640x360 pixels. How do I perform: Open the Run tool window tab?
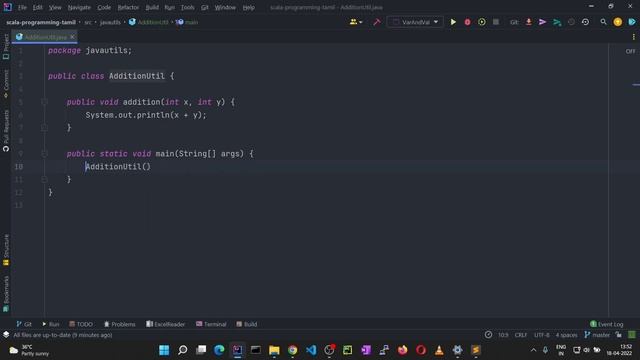51,324
